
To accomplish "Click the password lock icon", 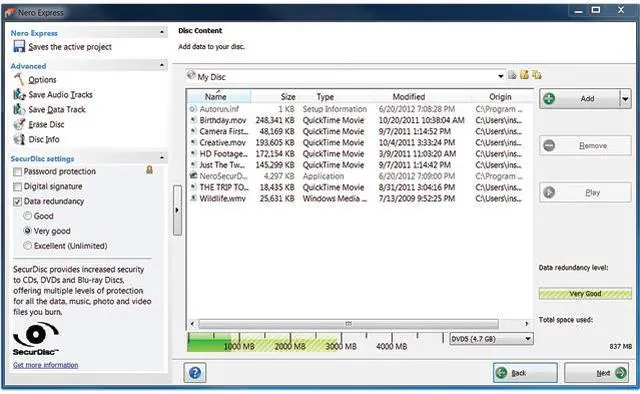I will [x=149, y=170].
